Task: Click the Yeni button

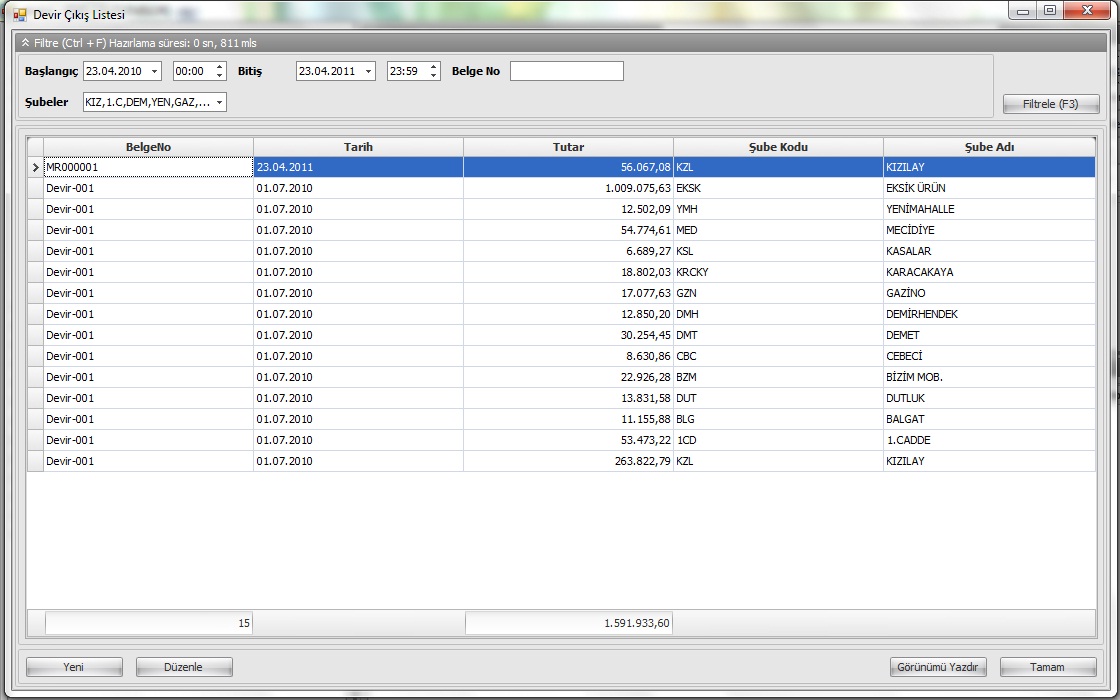Action: pyautogui.click(x=74, y=667)
